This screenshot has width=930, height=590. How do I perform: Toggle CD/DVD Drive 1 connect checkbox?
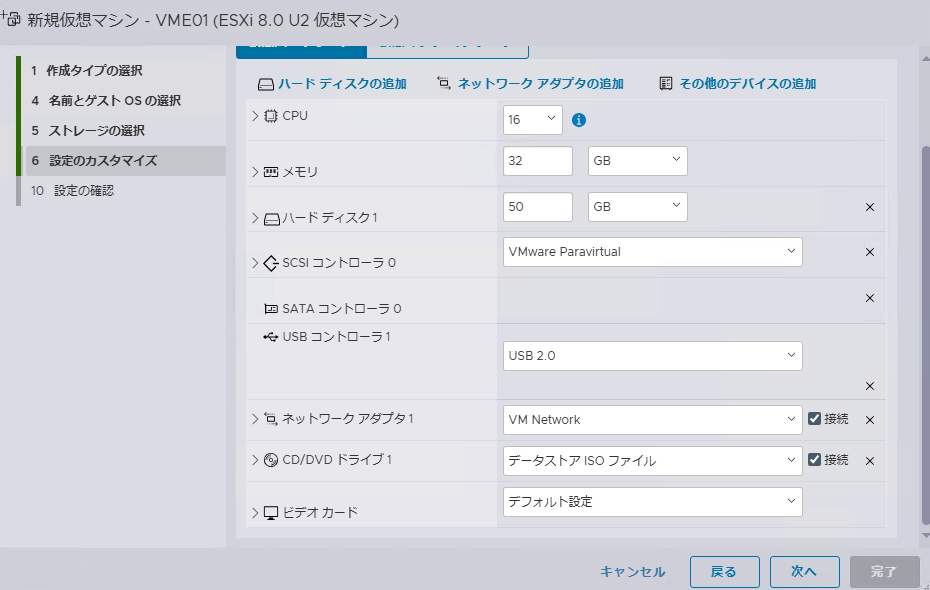point(814,460)
